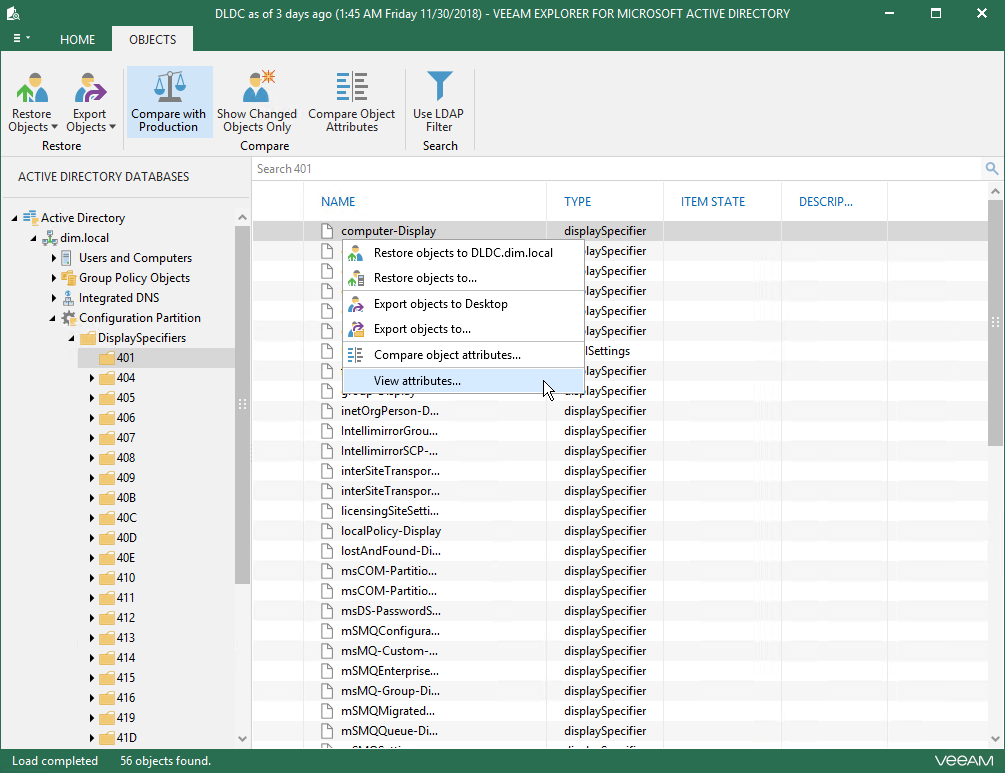Choose View attributes... in context menu

pos(463,381)
